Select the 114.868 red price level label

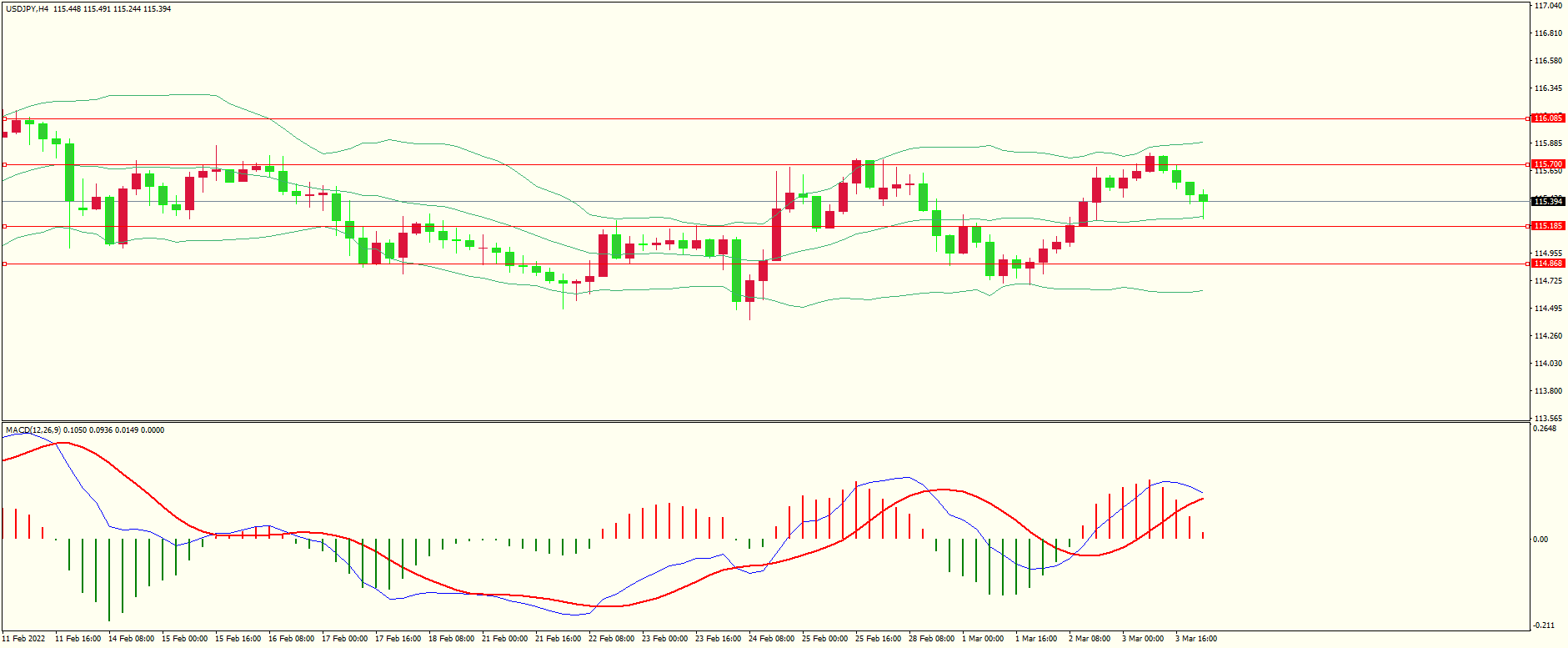point(1549,264)
